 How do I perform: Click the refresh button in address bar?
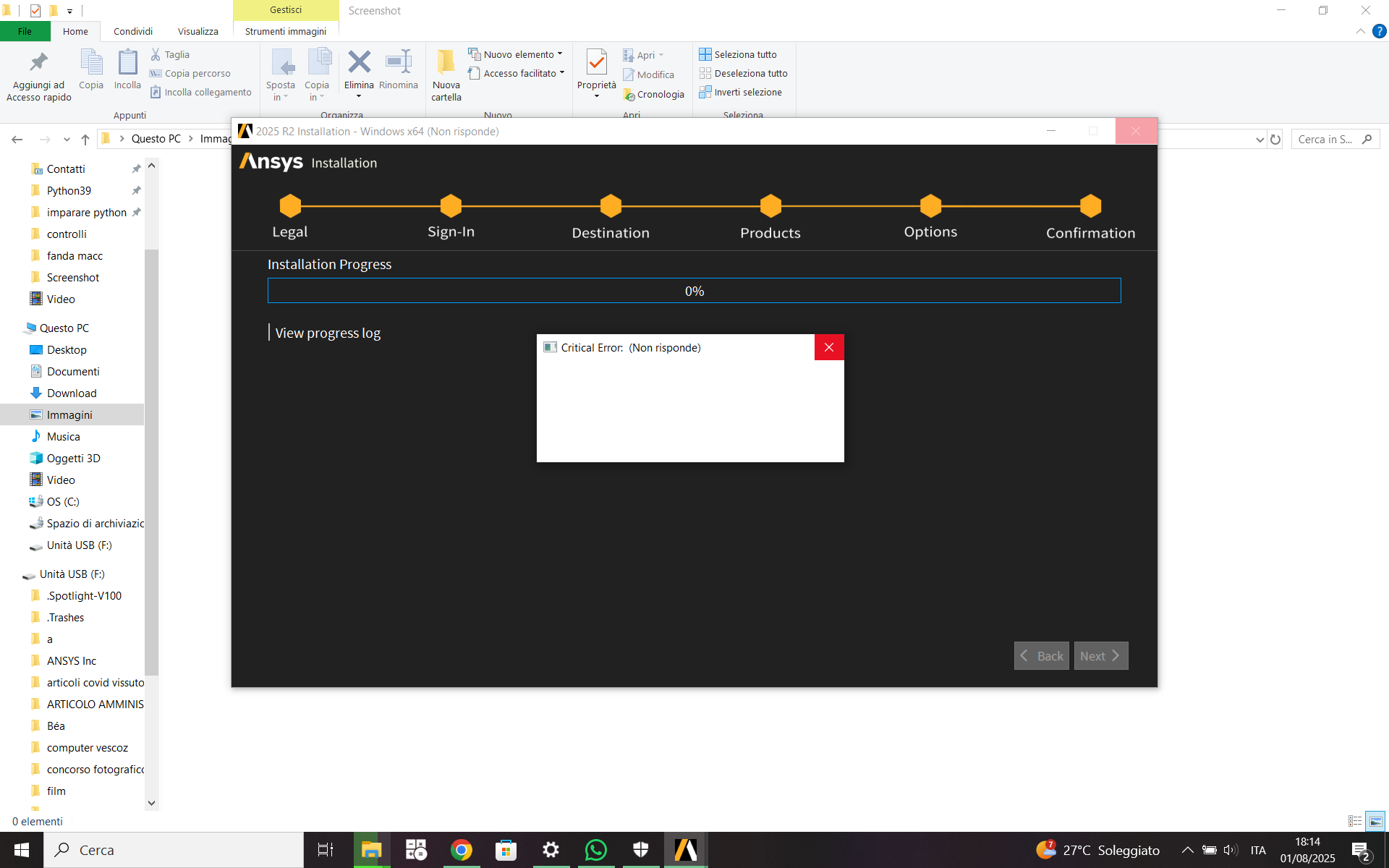[1275, 139]
